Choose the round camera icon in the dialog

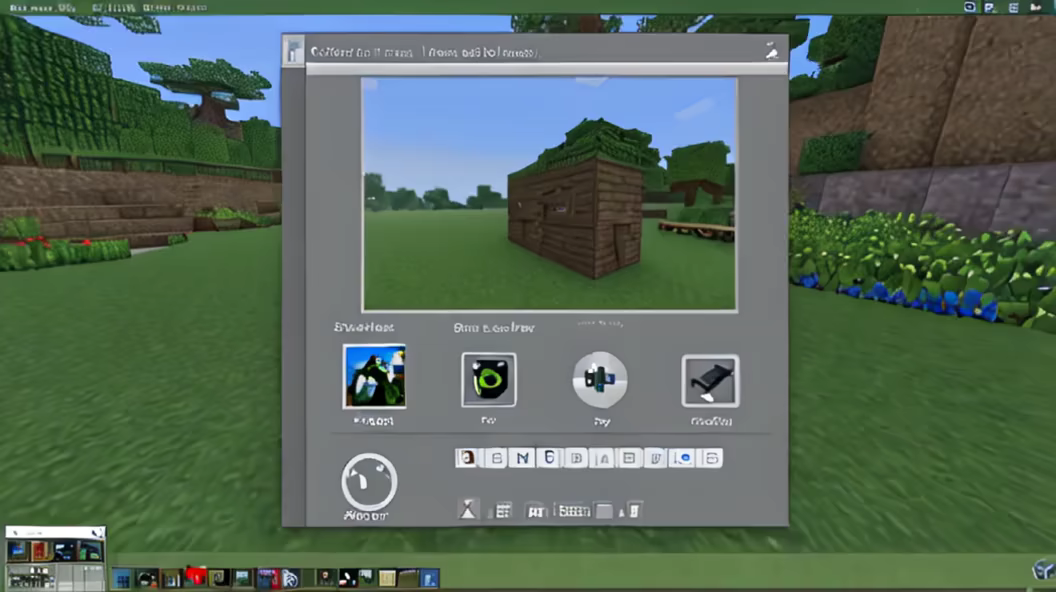(600, 380)
